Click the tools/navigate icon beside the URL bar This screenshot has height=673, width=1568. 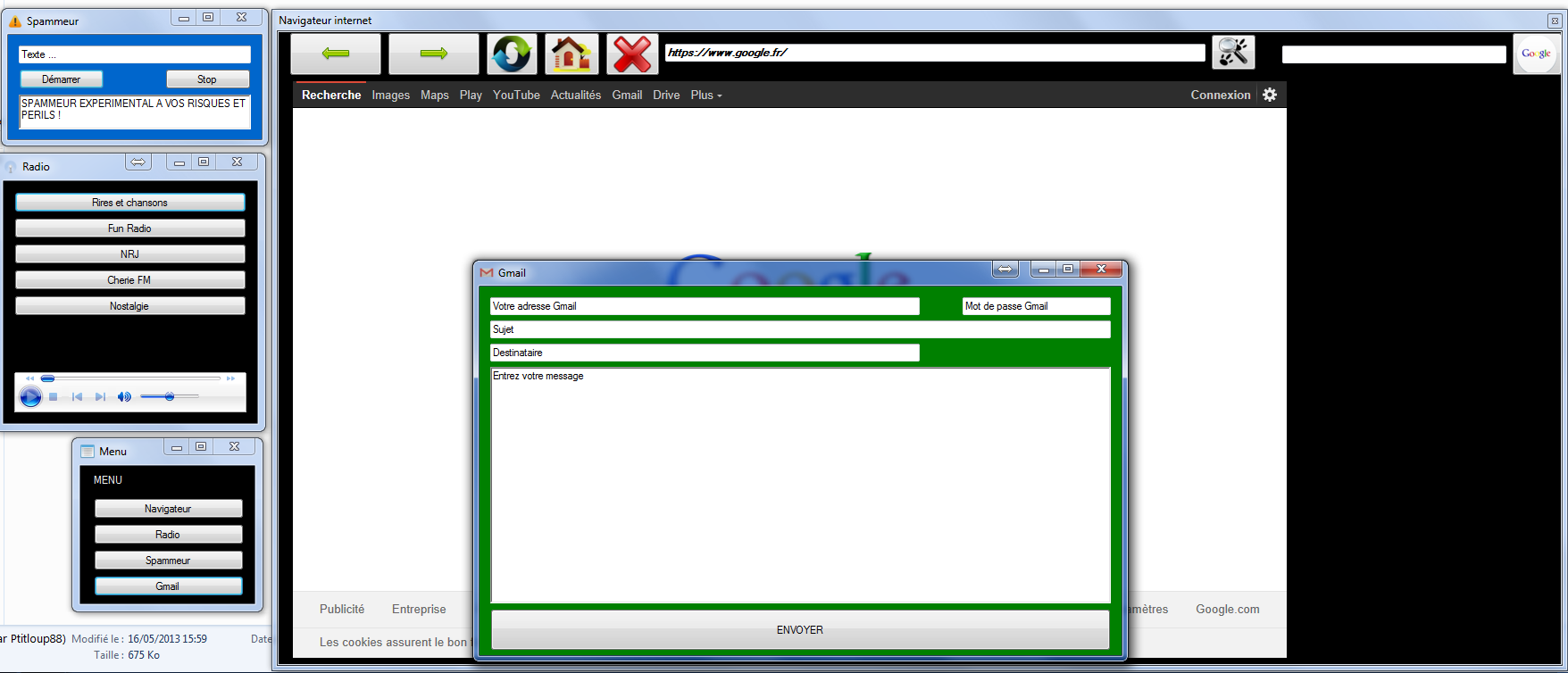coord(1233,53)
